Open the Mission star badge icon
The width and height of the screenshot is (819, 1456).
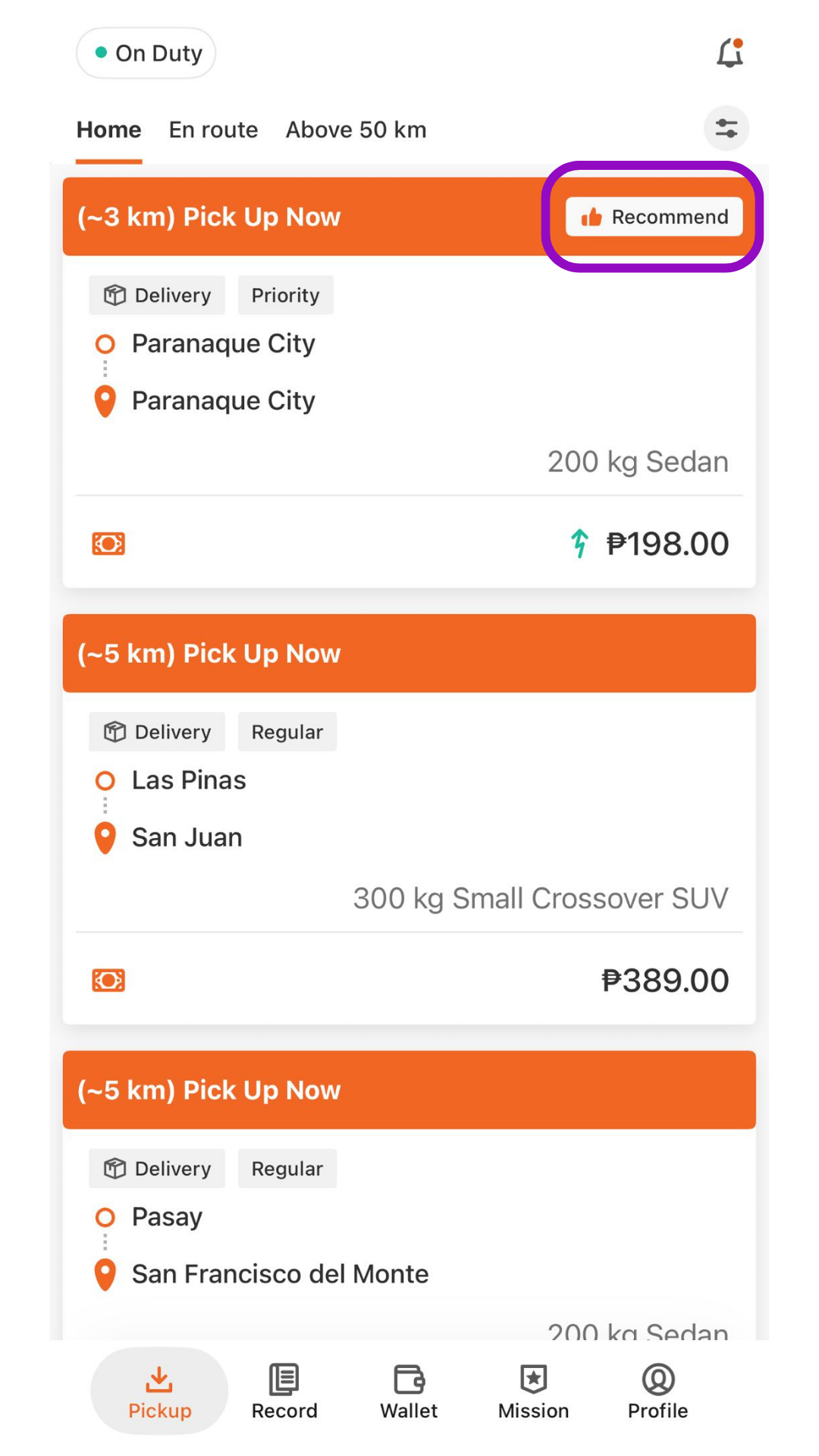pos(534,1379)
